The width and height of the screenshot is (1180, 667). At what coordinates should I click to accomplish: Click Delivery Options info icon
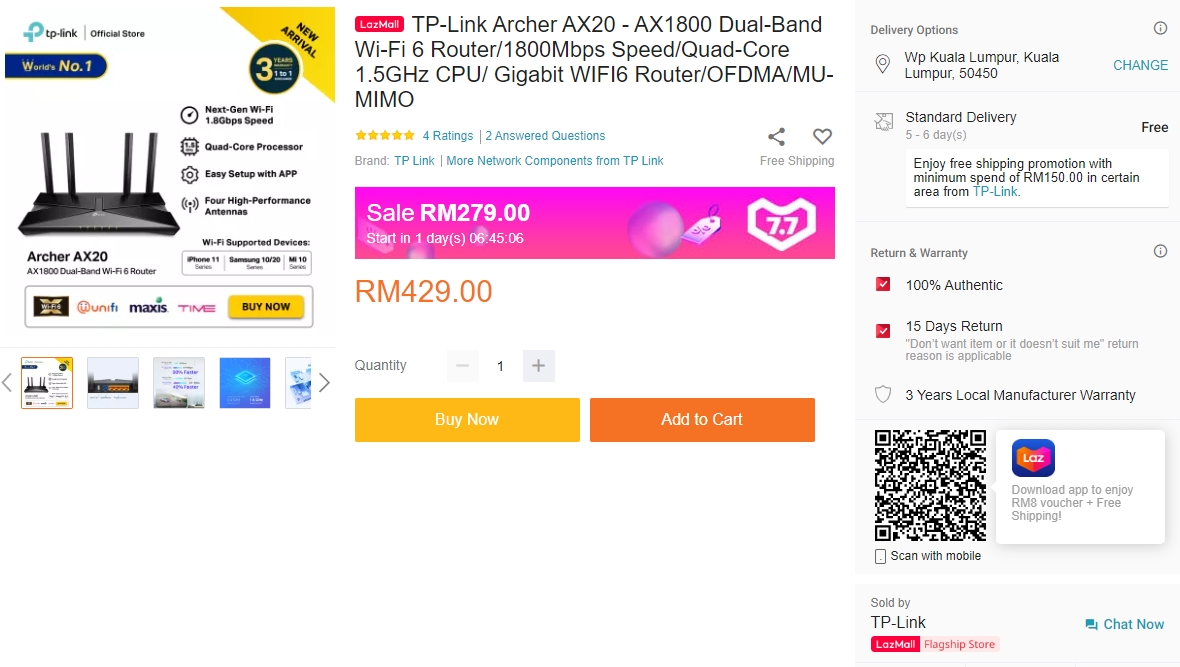pyautogui.click(x=1160, y=29)
